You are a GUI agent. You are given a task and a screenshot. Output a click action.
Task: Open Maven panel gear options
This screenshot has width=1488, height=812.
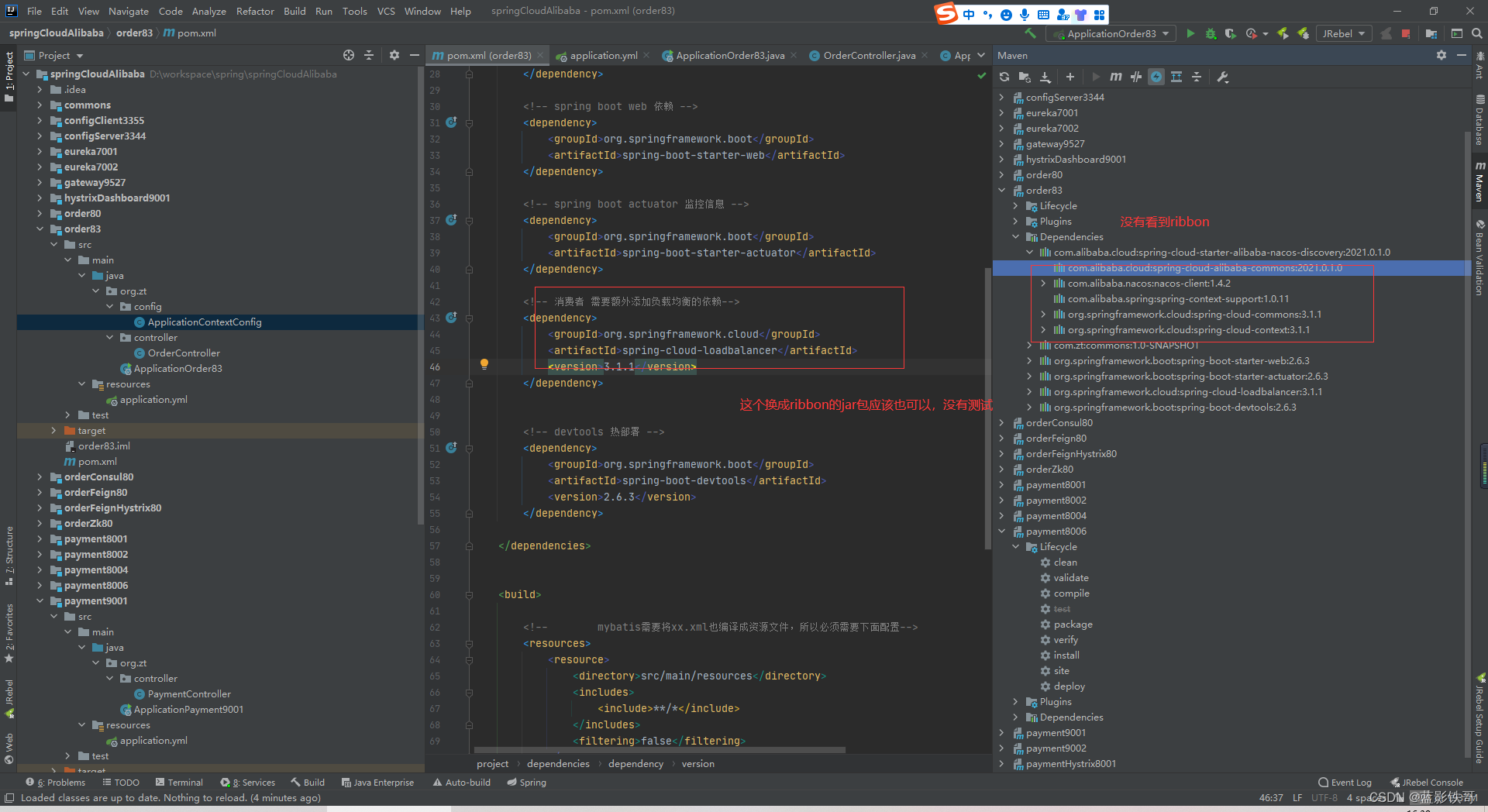(x=1441, y=55)
